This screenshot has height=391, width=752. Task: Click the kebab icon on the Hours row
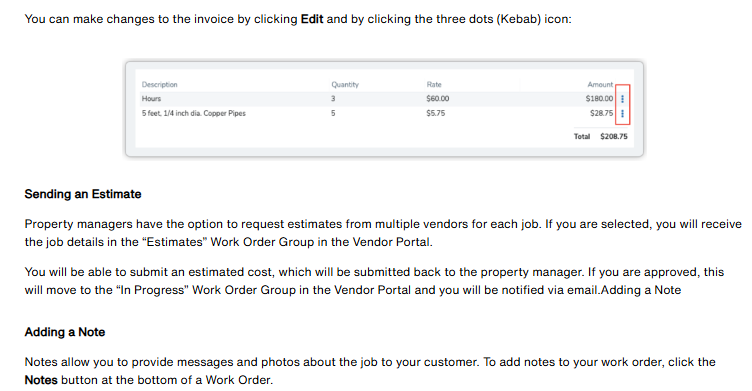pyautogui.click(x=623, y=99)
